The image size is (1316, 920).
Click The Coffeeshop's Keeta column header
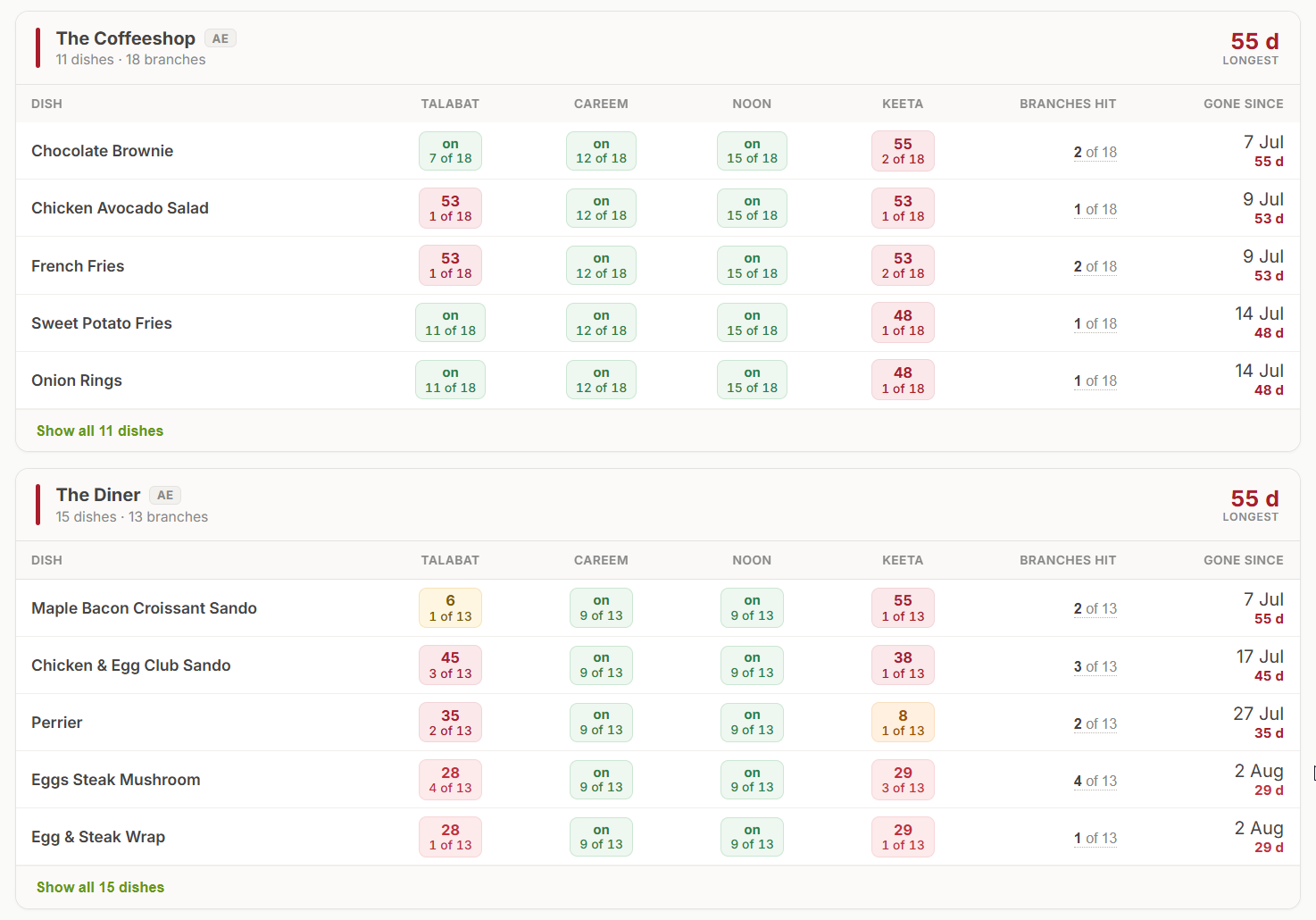903,104
